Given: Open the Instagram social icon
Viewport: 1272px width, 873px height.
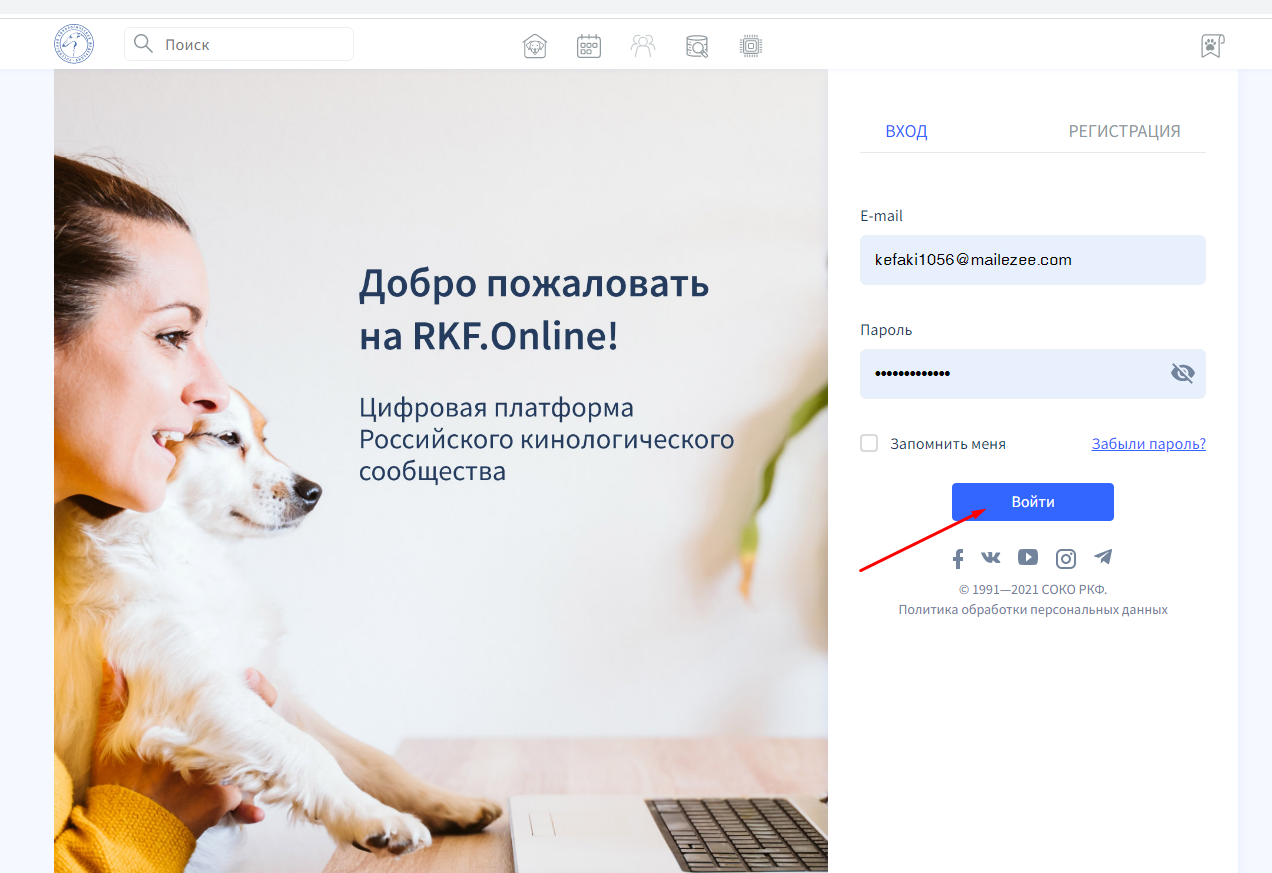Looking at the screenshot, I should [x=1066, y=559].
